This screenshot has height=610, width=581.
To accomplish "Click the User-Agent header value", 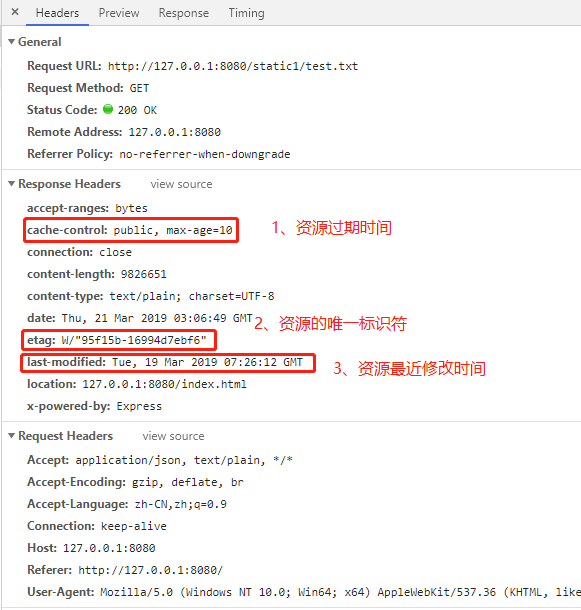I will pyautogui.click(x=341, y=592).
